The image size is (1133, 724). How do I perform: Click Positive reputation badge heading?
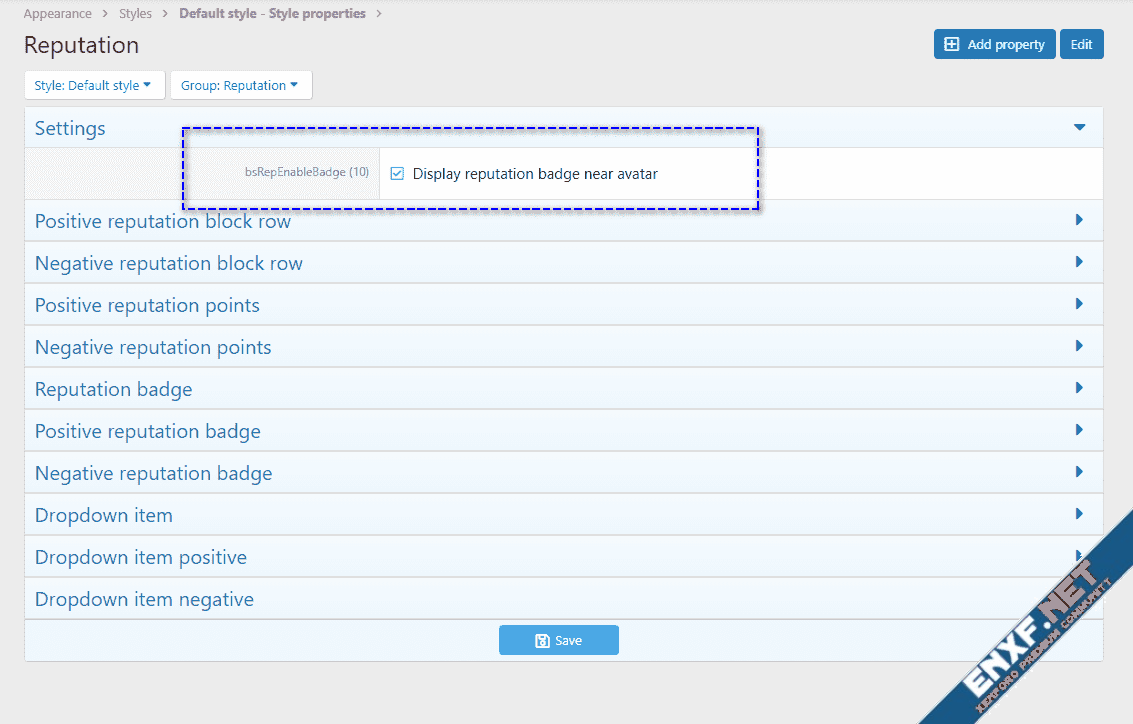147,431
